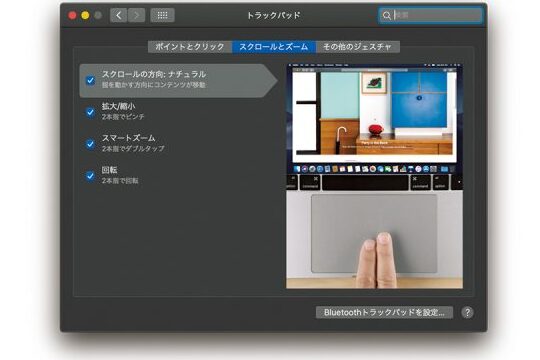The width and height of the screenshot is (540, 360).
Task: Close the トラックパッド window with red button
Action: pos(72,15)
